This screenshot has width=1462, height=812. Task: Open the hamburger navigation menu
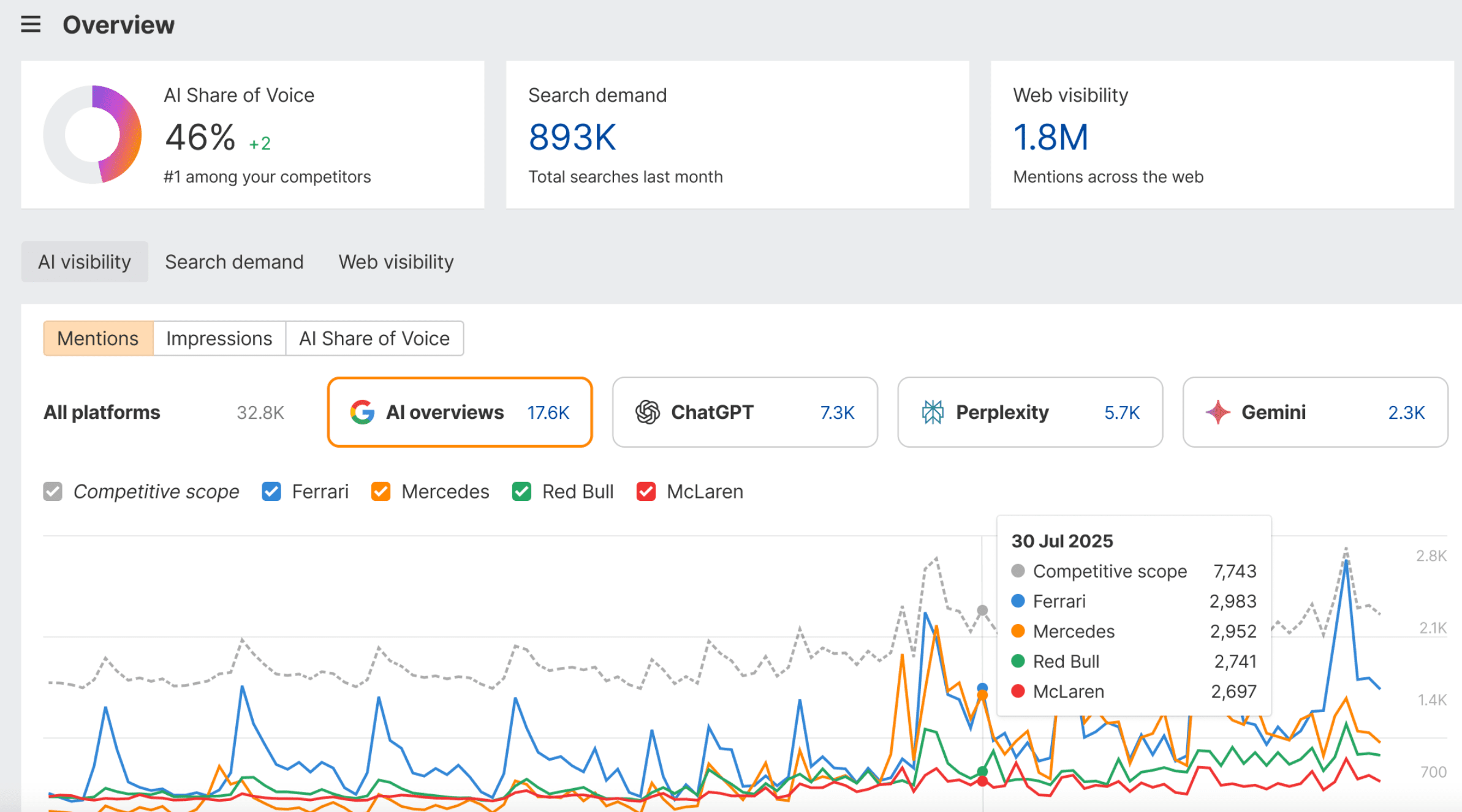pyautogui.click(x=31, y=24)
